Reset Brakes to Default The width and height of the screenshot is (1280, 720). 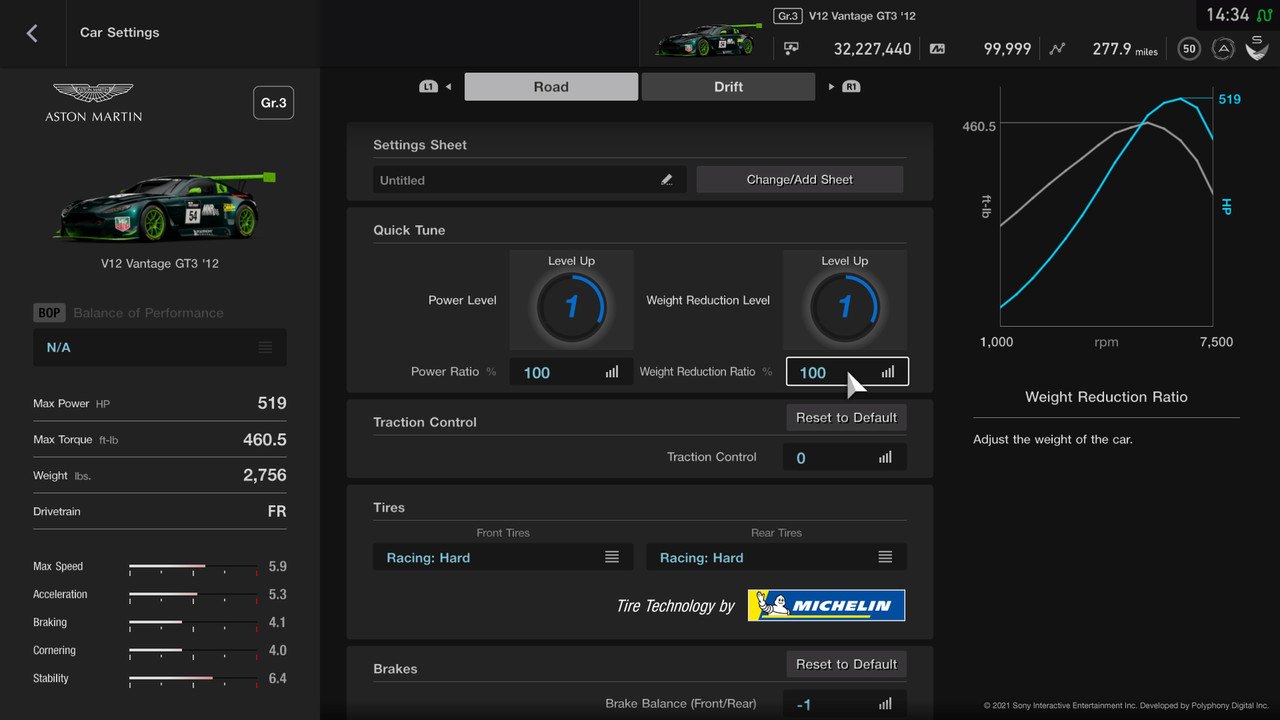point(846,664)
